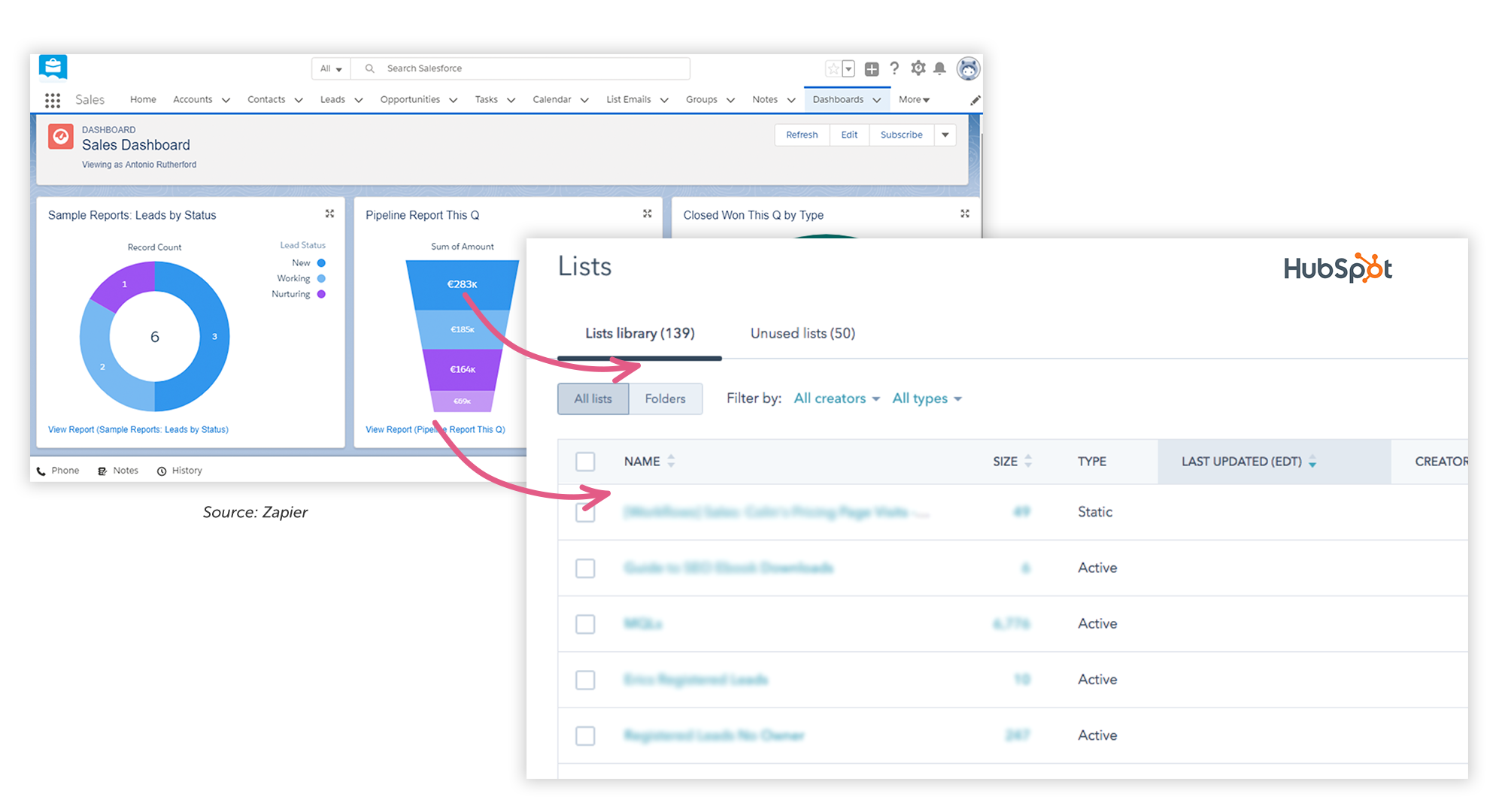Switch to Unused lists (50) tab

pos(803,333)
